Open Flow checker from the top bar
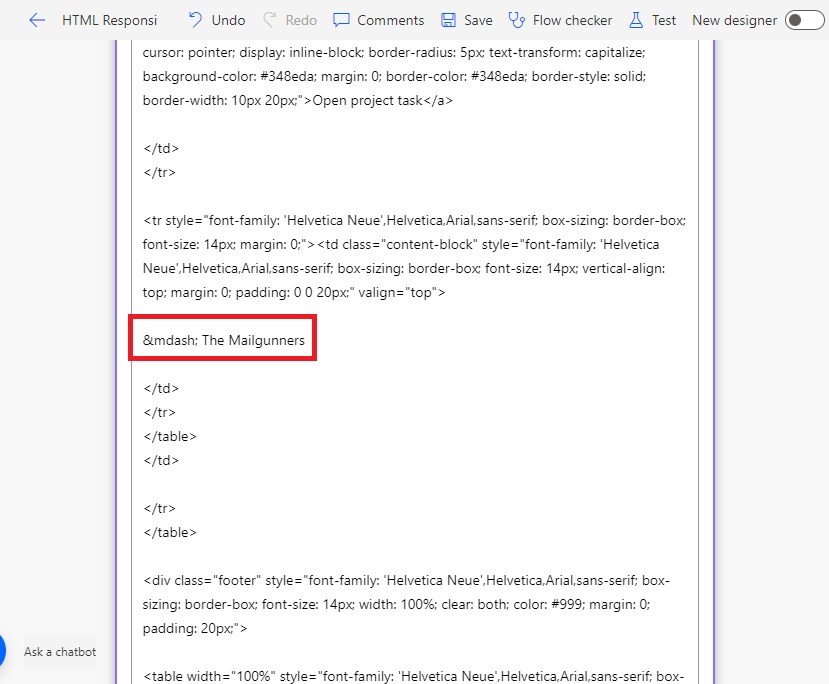 571,19
